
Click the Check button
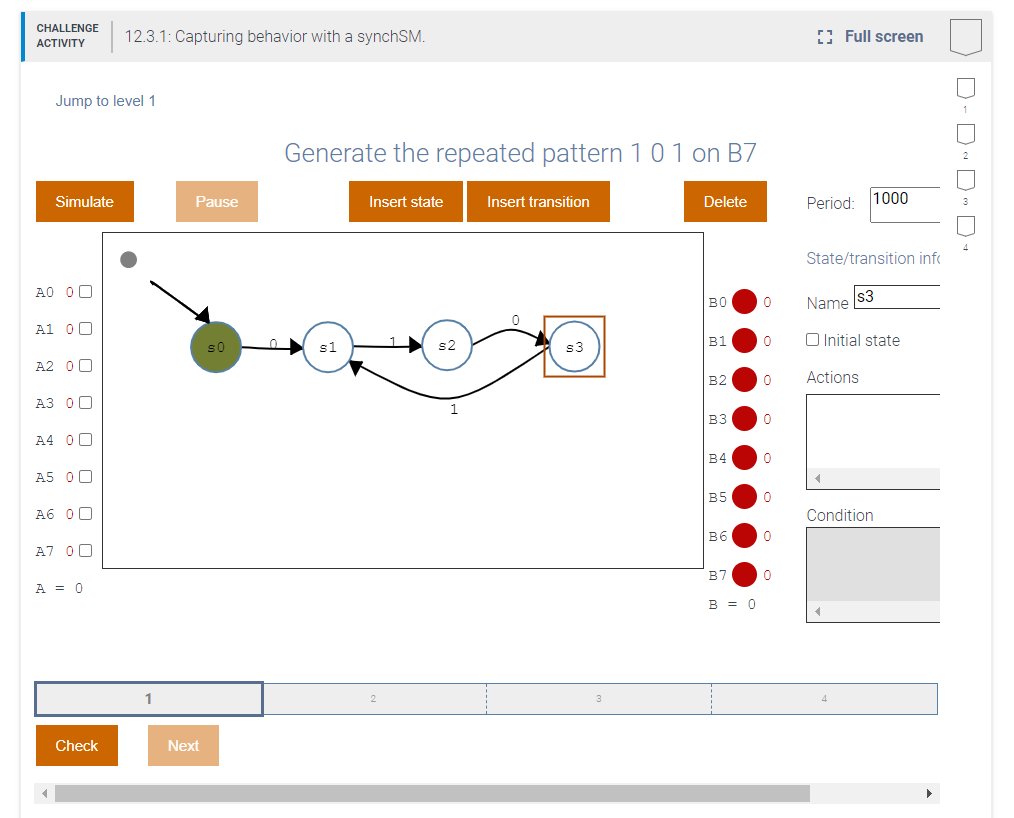77,746
